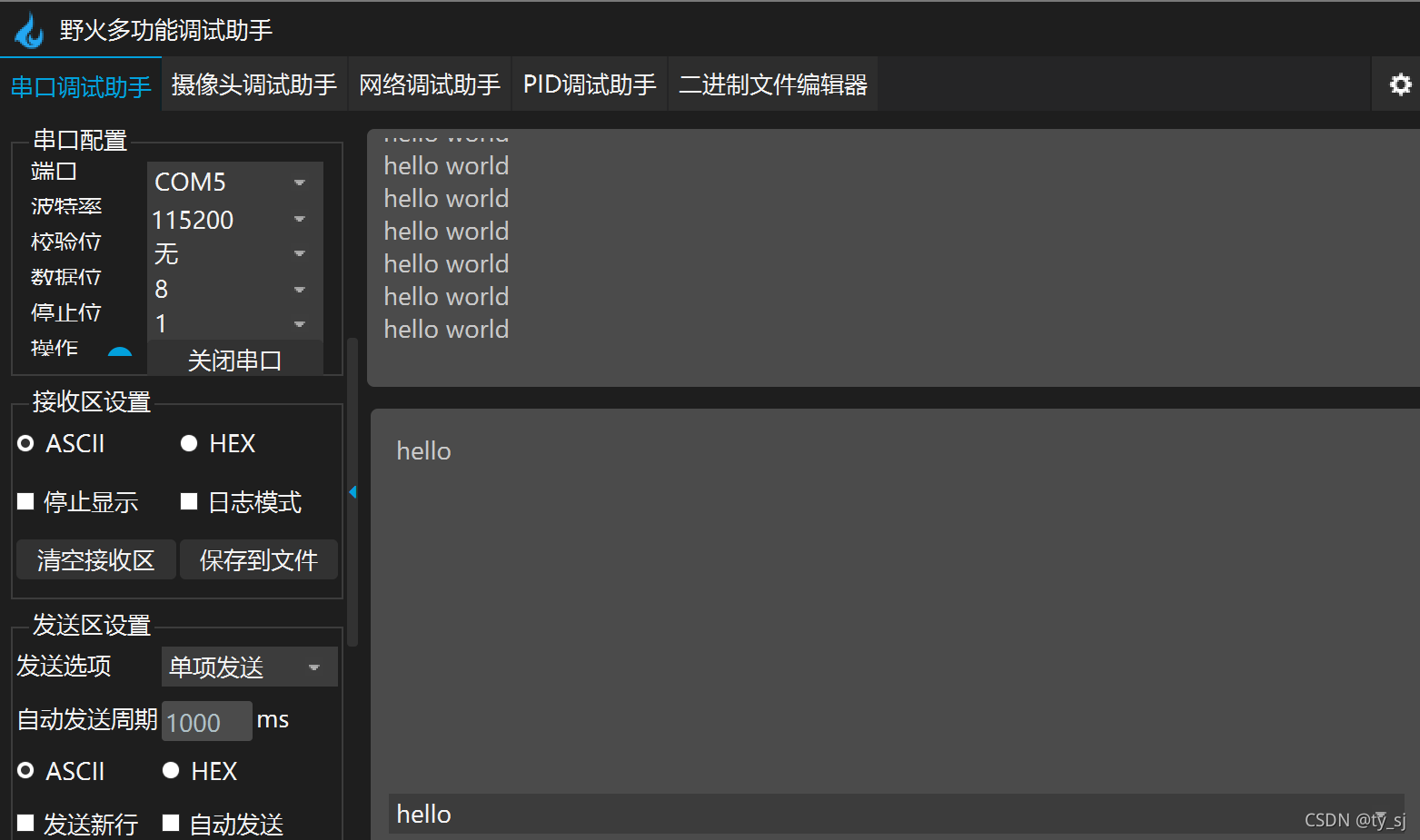Click the flame app logo icon
This screenshot has height=840, width=1420.
(29, 30)
